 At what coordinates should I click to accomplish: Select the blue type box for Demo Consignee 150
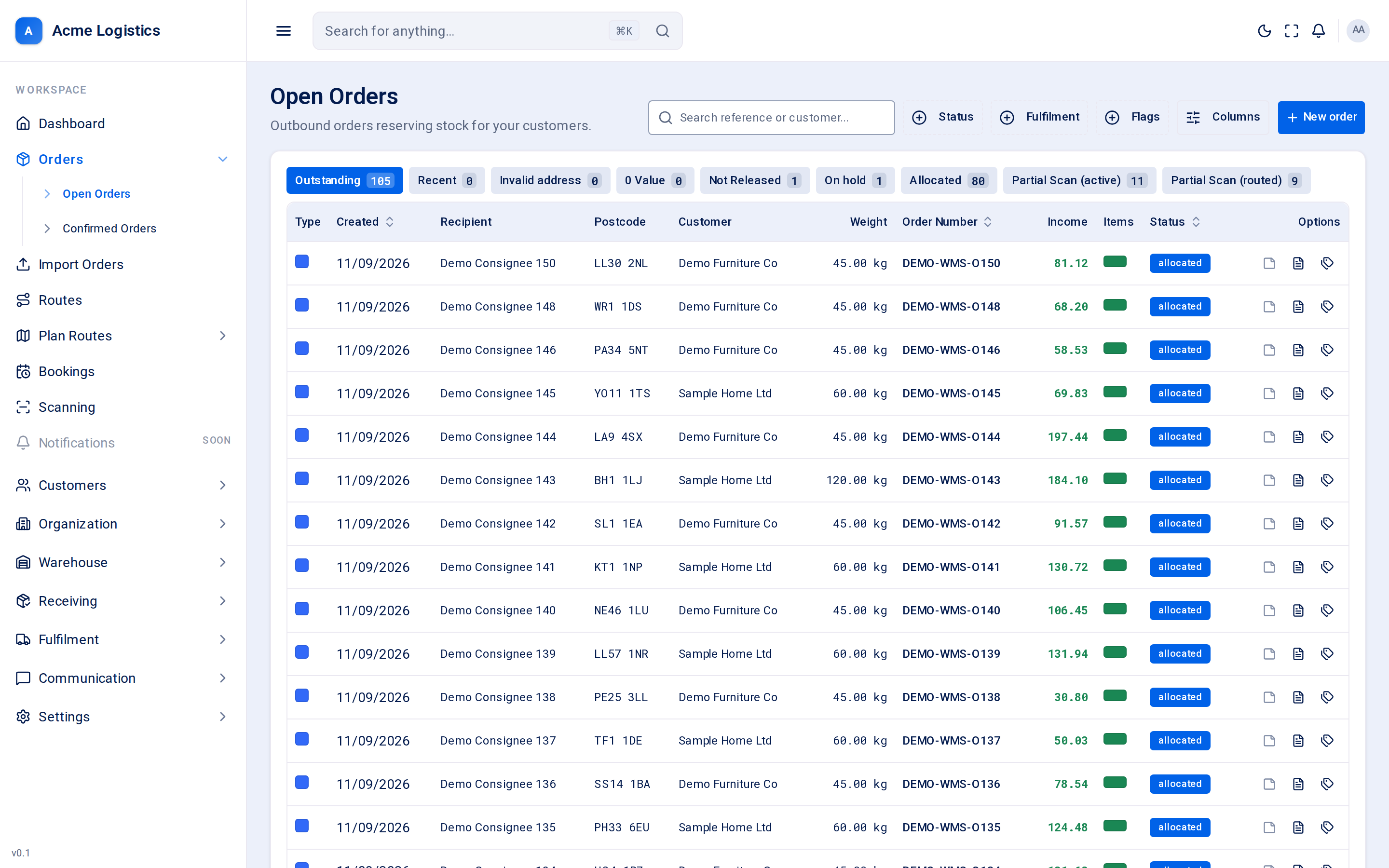point(302,262)
